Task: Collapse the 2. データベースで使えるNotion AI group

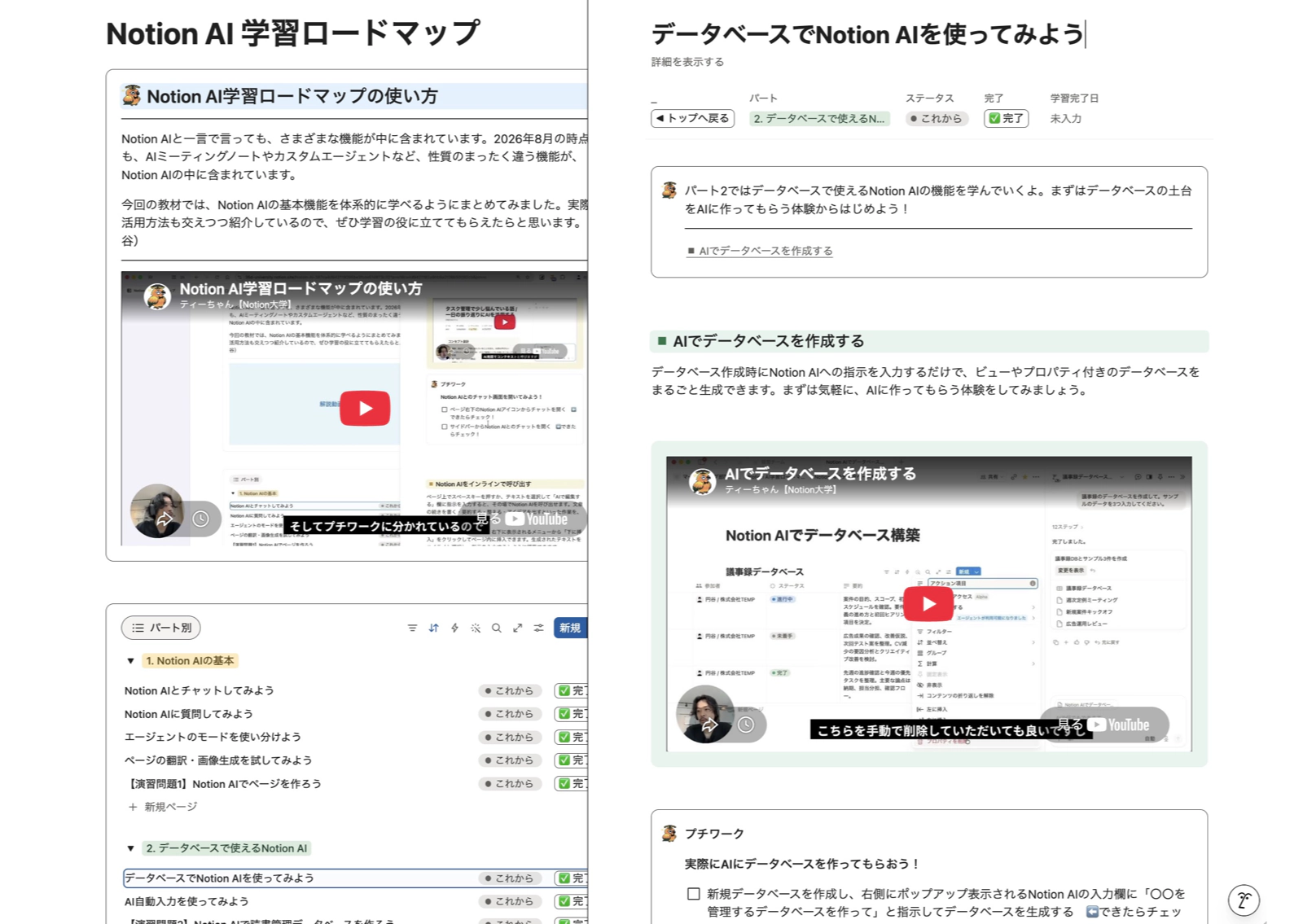Action: pos(130,848)
